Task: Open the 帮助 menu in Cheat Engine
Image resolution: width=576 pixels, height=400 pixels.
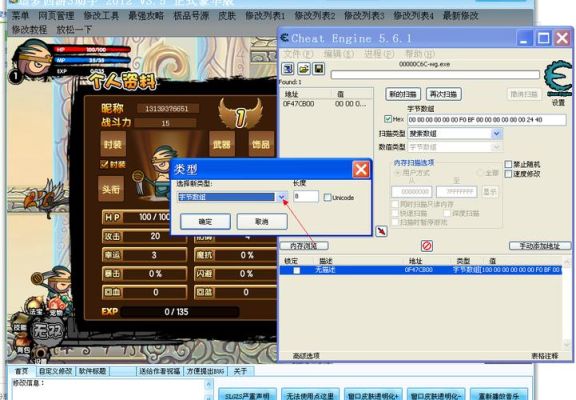Action: pos(420,54)
